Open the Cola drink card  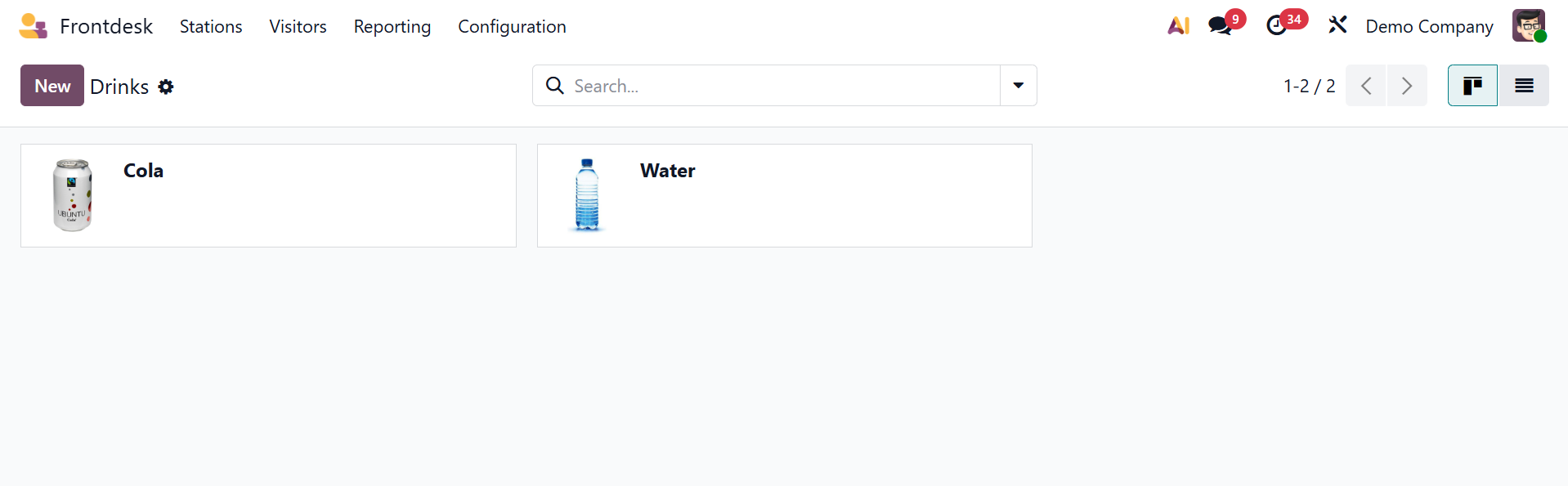(268, 196)
